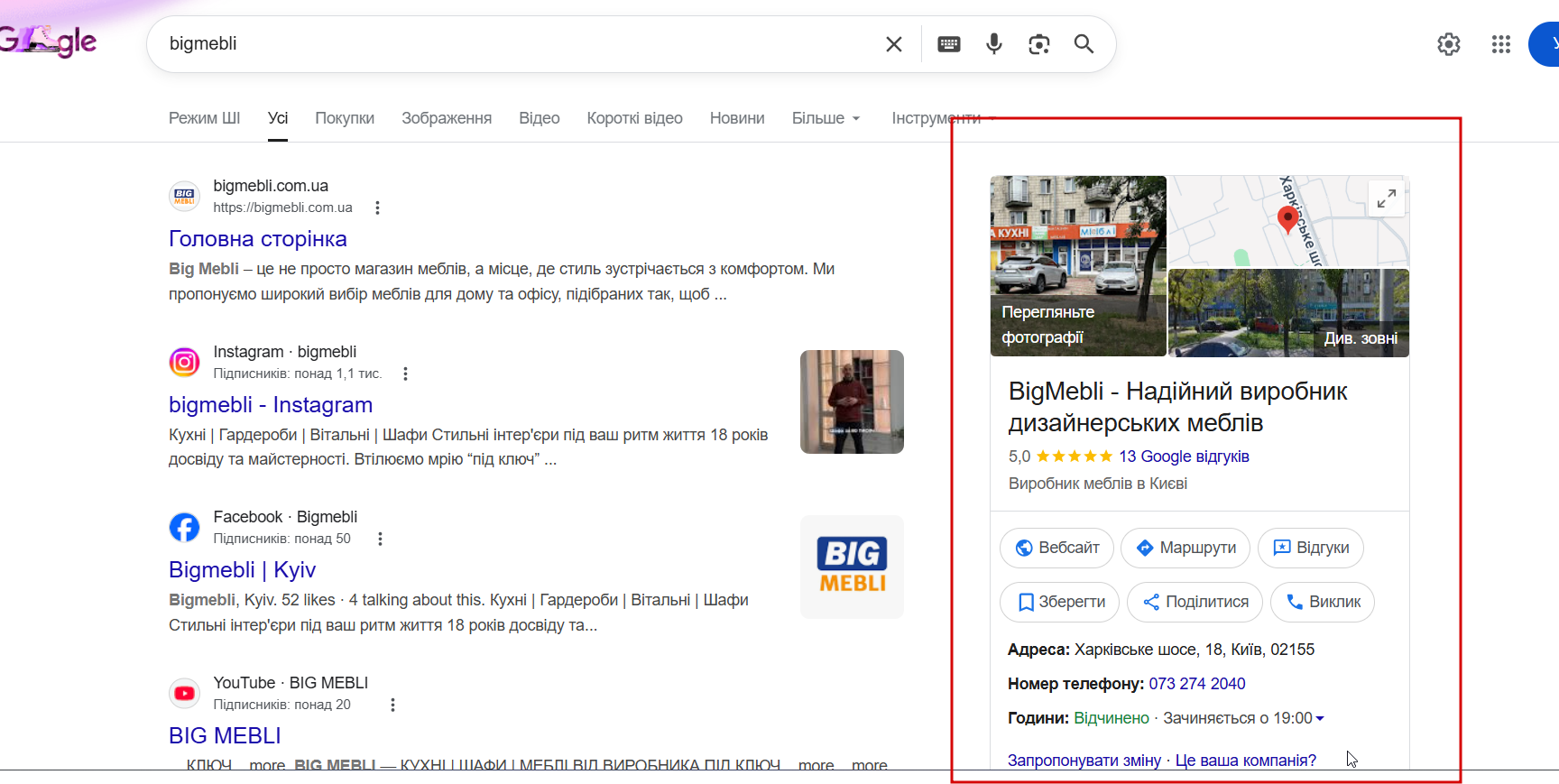The width and height of the screenshot is (1559, 784).
Task: Click the Поділитися share button
Action: click(x=1195, y=602)
